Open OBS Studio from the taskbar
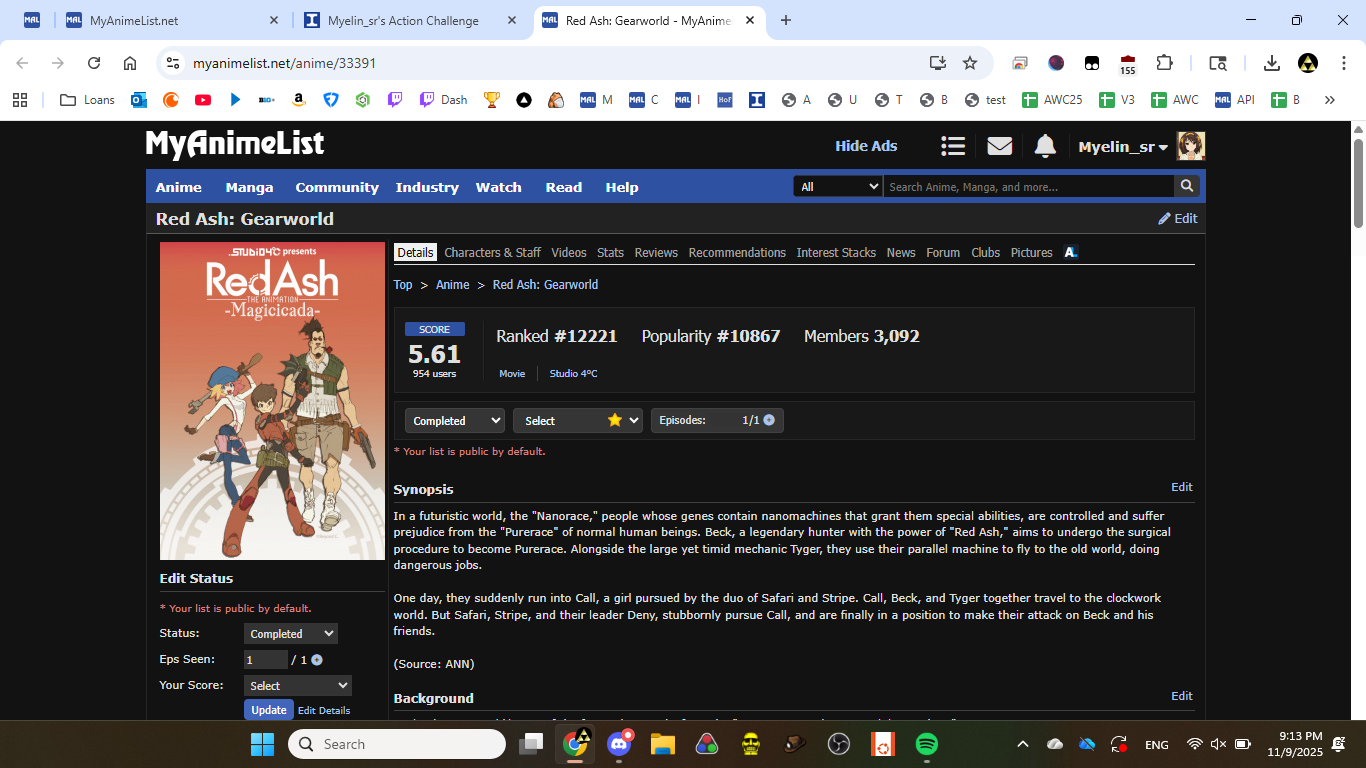The image size is (1366, 768). click(x=839, y=744)
